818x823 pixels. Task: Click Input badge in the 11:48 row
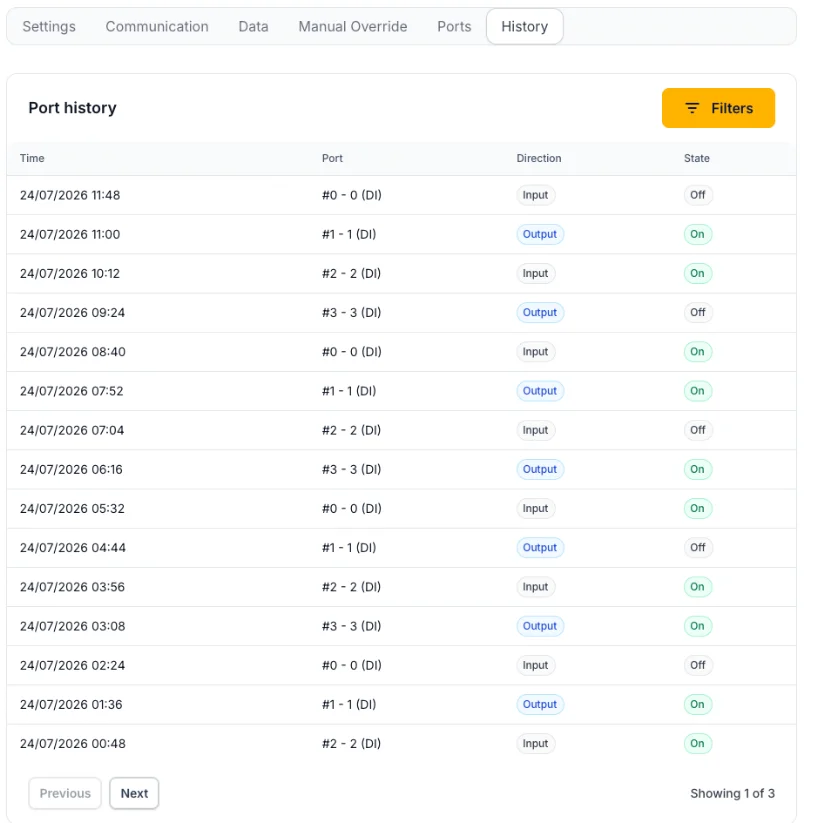[536, 195]
